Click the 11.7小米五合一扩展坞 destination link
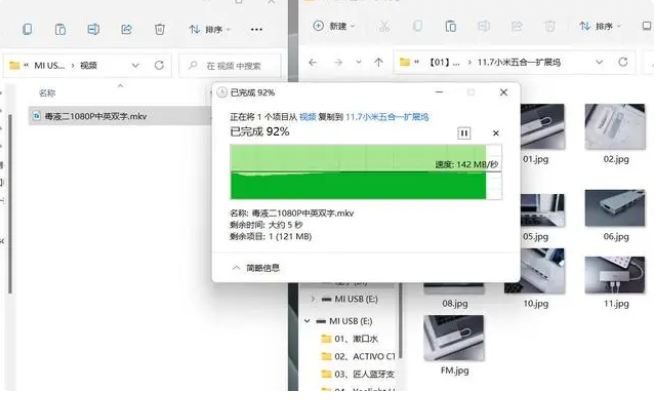 (x=387, y=117)
